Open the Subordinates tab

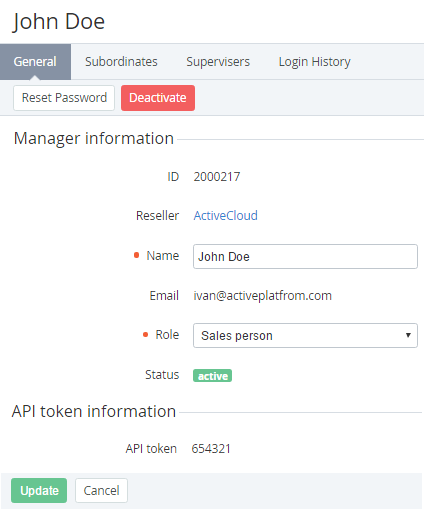point(121,62)
